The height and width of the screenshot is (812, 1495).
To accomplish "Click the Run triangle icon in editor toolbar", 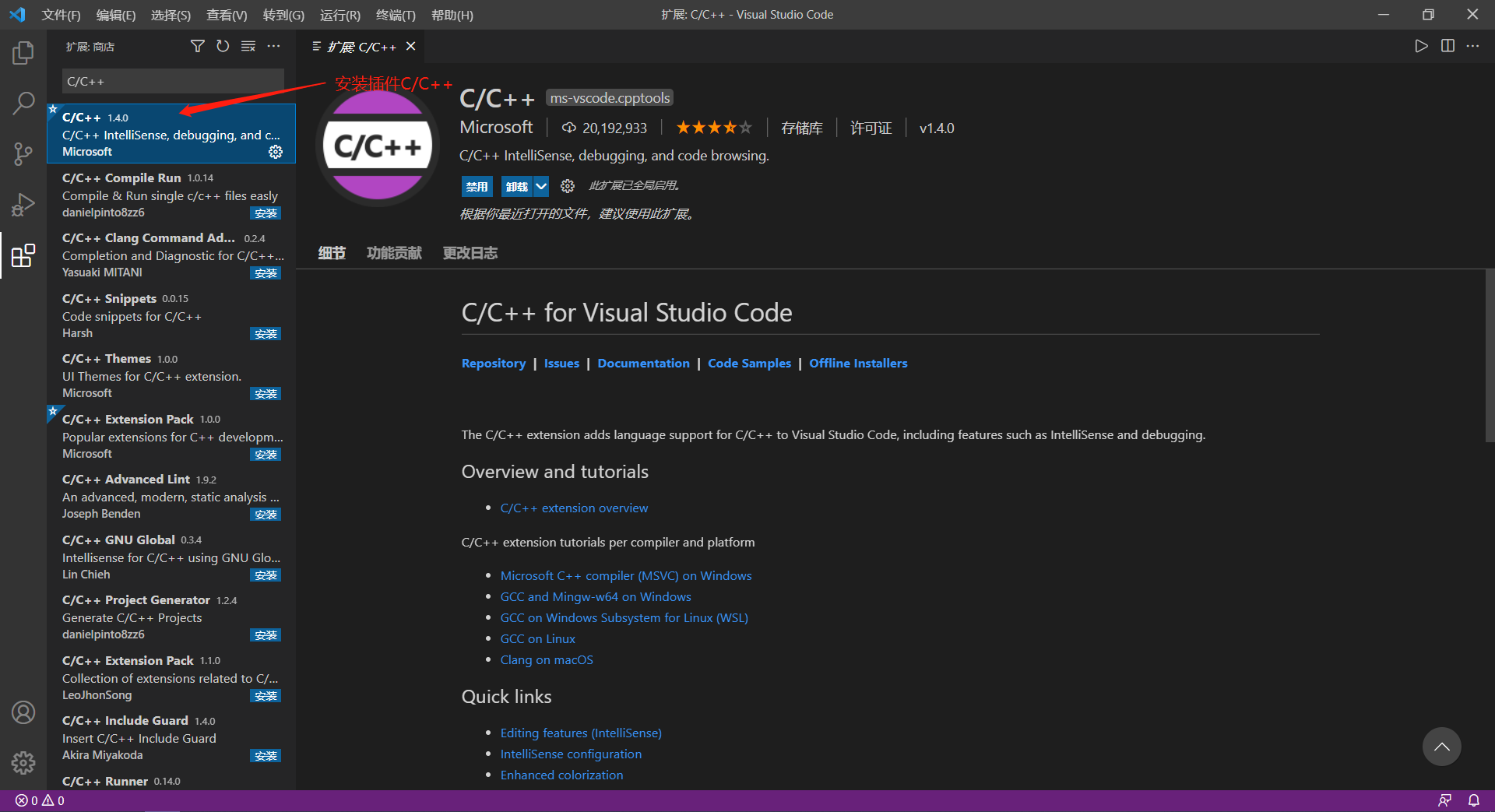I will 1421,46.
